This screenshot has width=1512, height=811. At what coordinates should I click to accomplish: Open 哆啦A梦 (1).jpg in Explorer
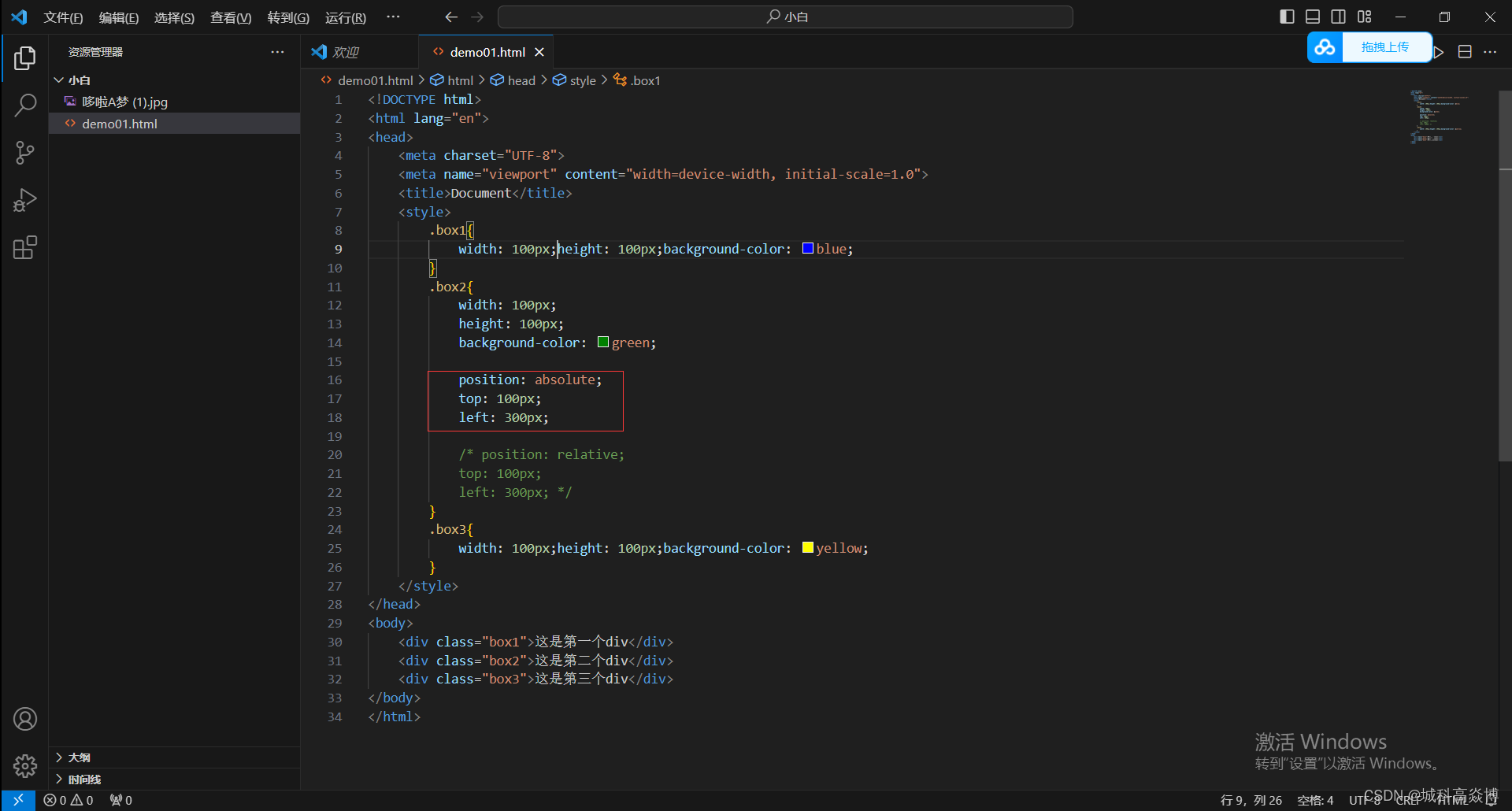tap(174, 102)
